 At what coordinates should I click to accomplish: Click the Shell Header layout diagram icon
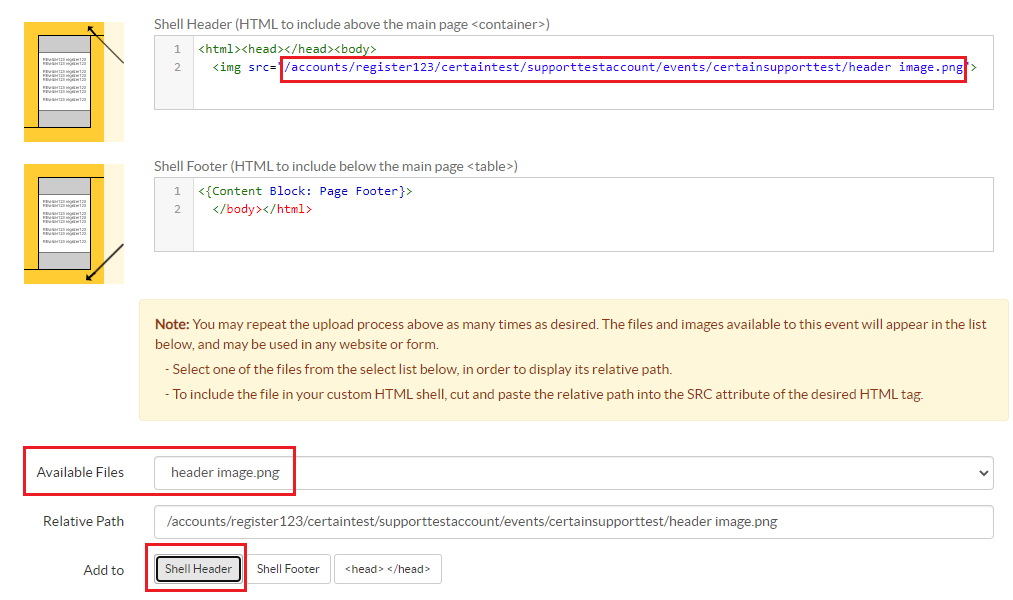tap(74, 82)
